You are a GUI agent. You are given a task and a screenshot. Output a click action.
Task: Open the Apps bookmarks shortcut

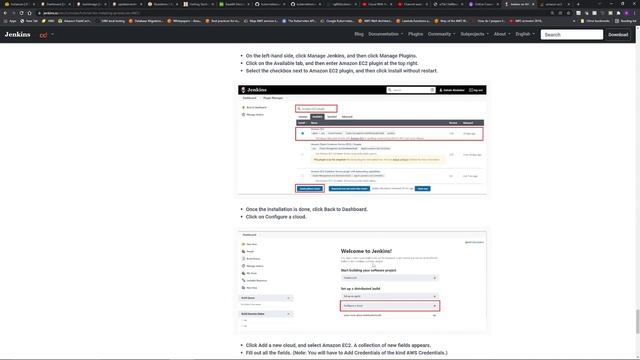click(x=10, y=21)
